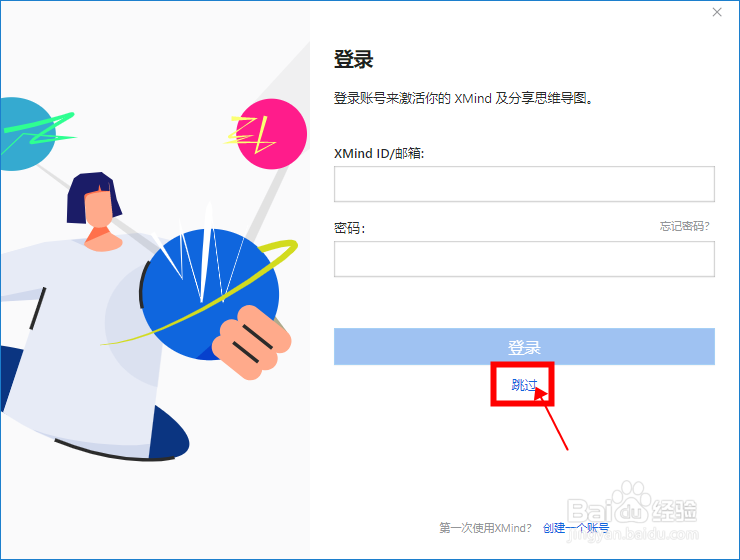Click the pink circle illustration

[x=271, y=134]
